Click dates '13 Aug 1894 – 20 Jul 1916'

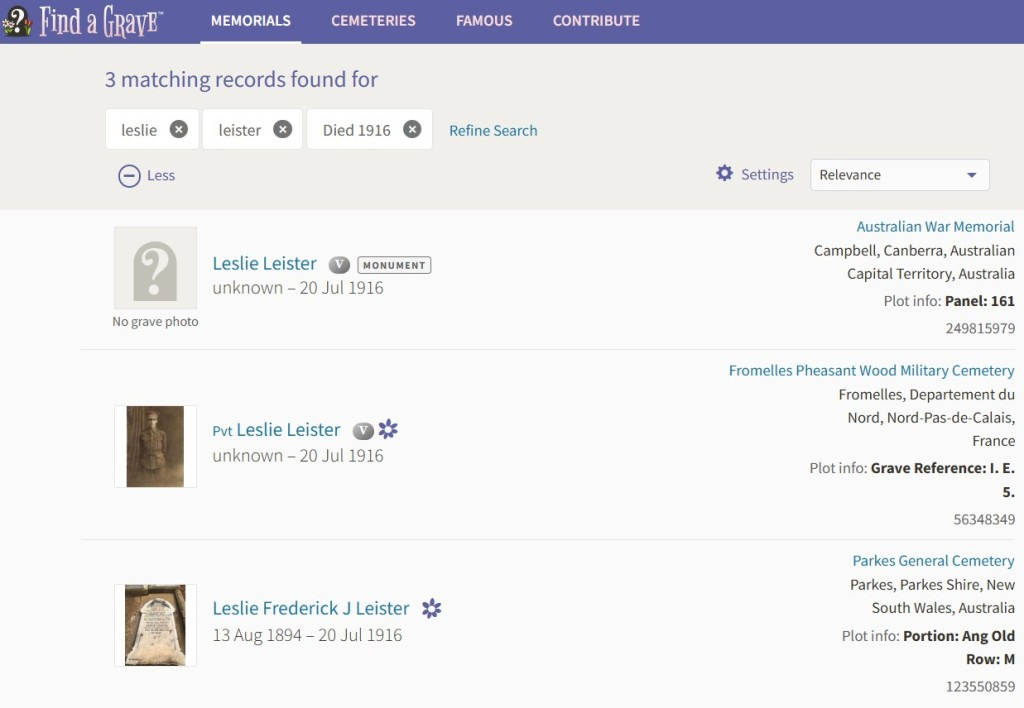point(307,635)
